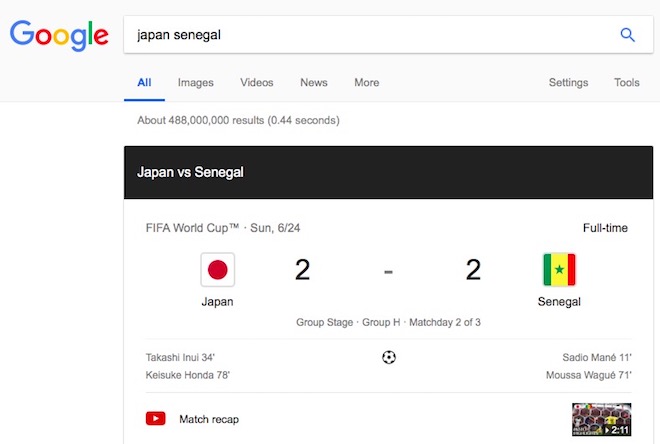This screenshot has height=444, width=660.
Task: Click Senegal's score of 2
Action: [x=473, y=270]
